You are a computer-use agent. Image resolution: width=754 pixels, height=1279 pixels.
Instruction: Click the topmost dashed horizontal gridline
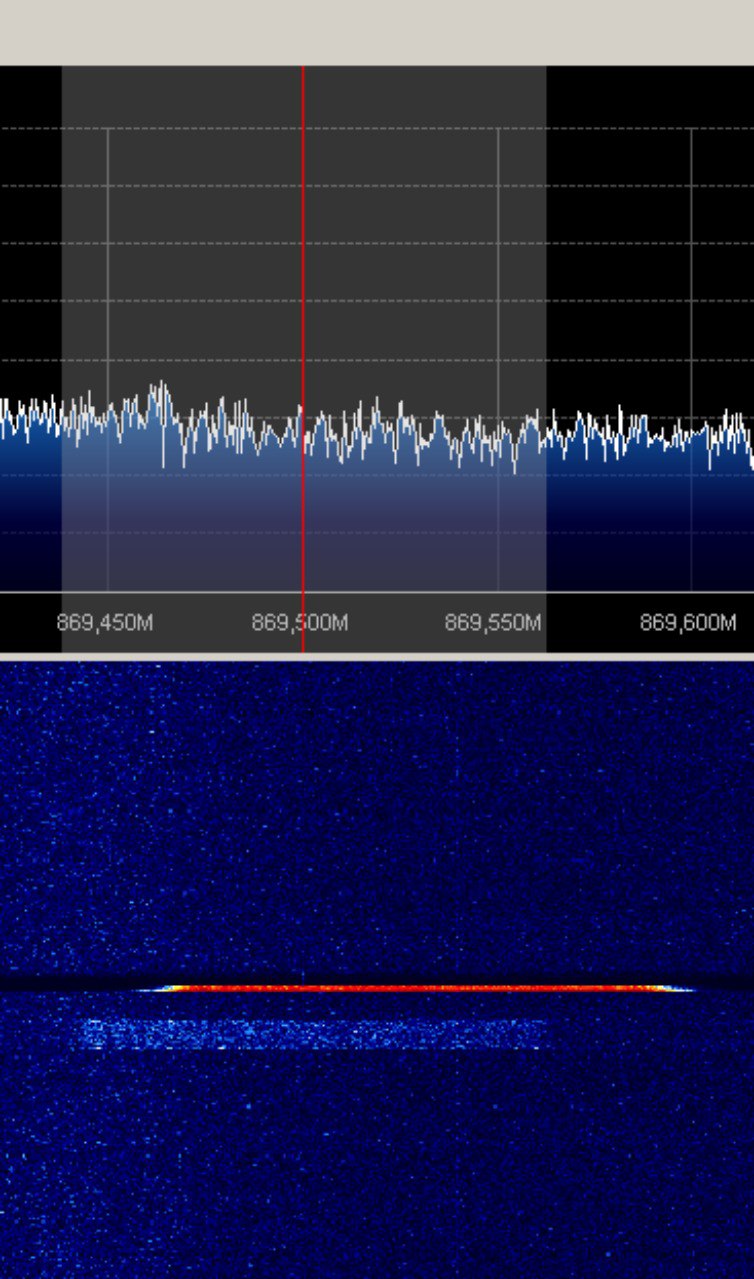point(377,128)
